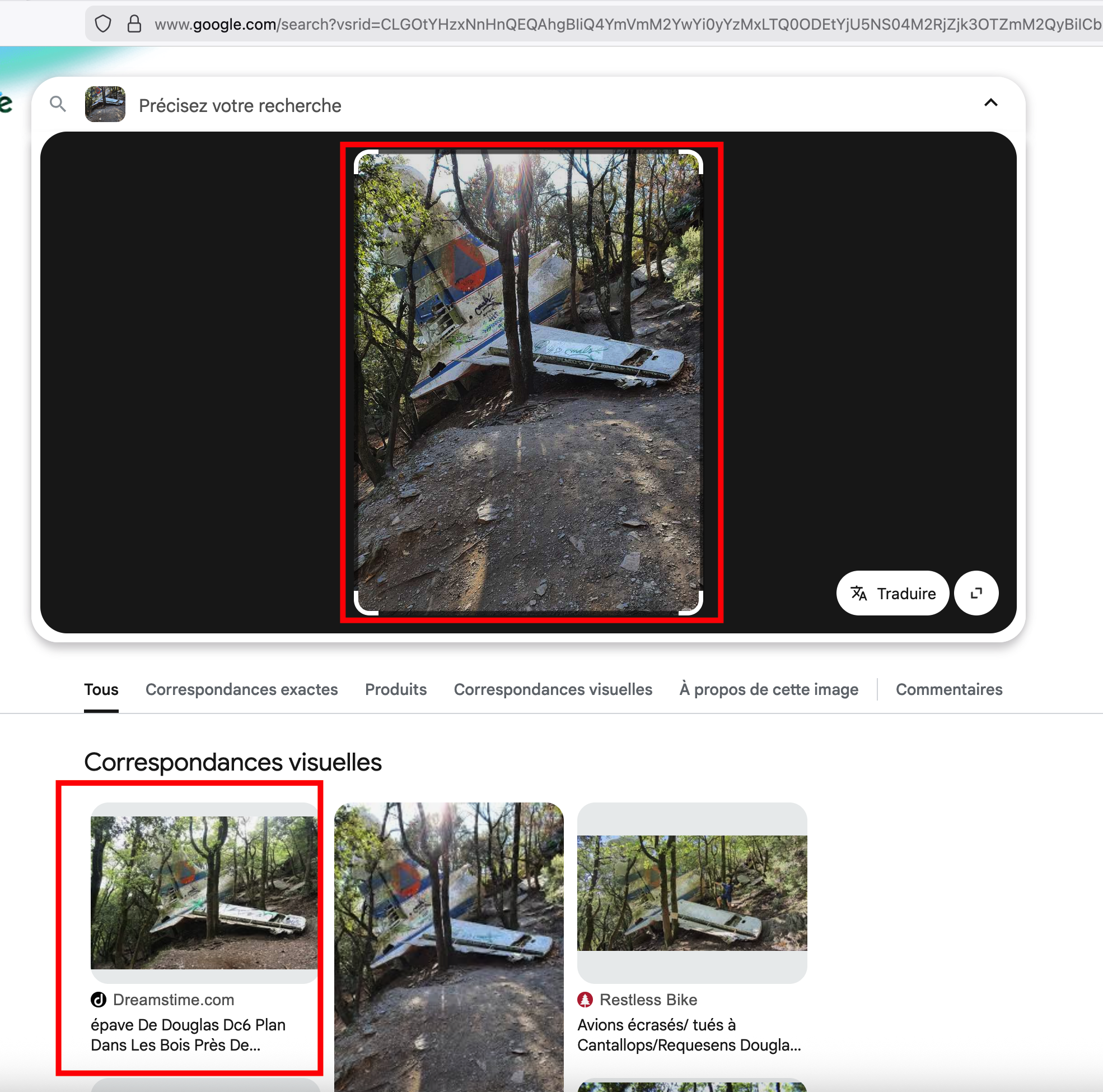The width and height of the screenshot is (1103, 1092).
Task: Click the small searched image thumbnail
Action: 105,104
